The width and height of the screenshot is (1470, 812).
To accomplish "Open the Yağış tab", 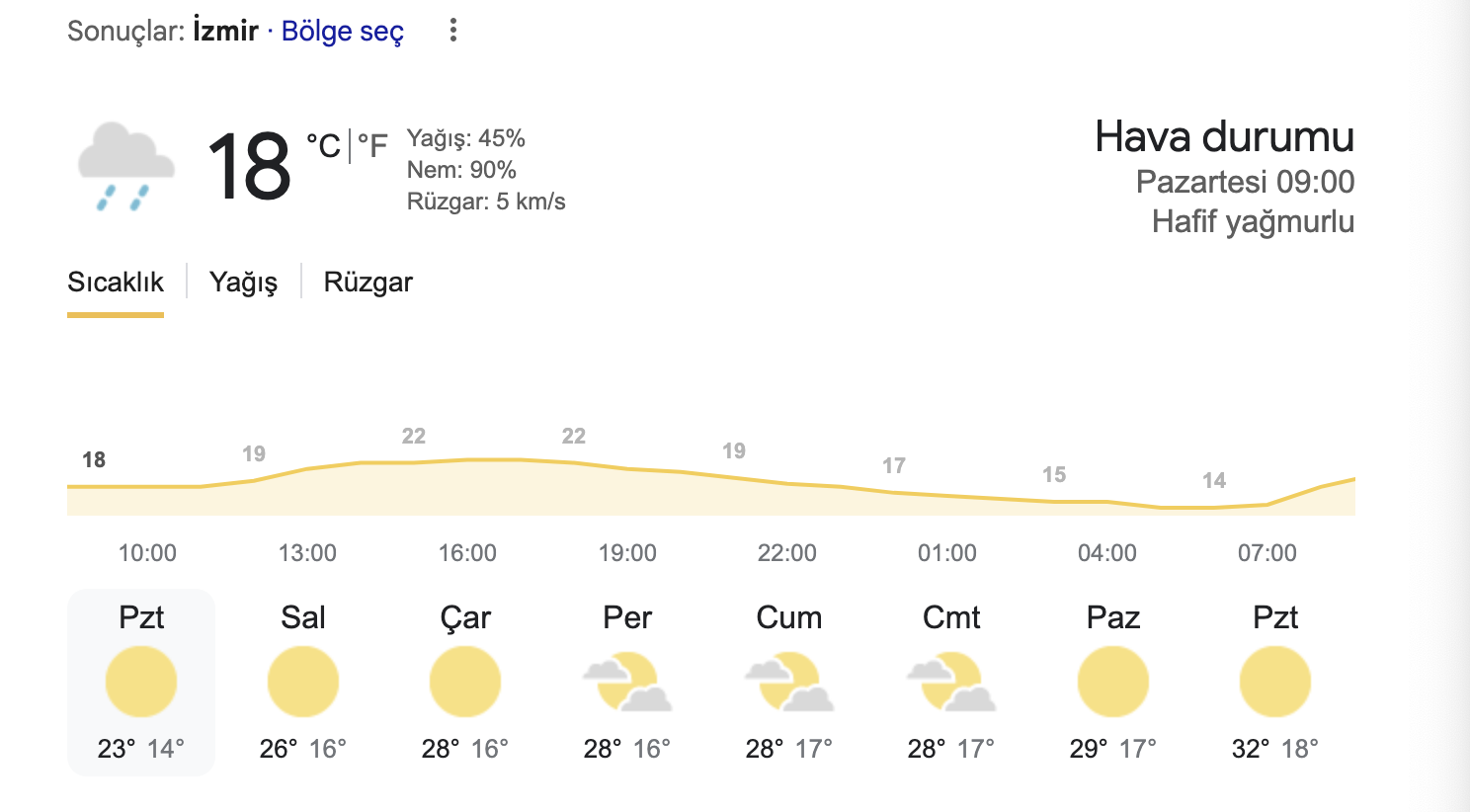I will [x=243, y=283].
